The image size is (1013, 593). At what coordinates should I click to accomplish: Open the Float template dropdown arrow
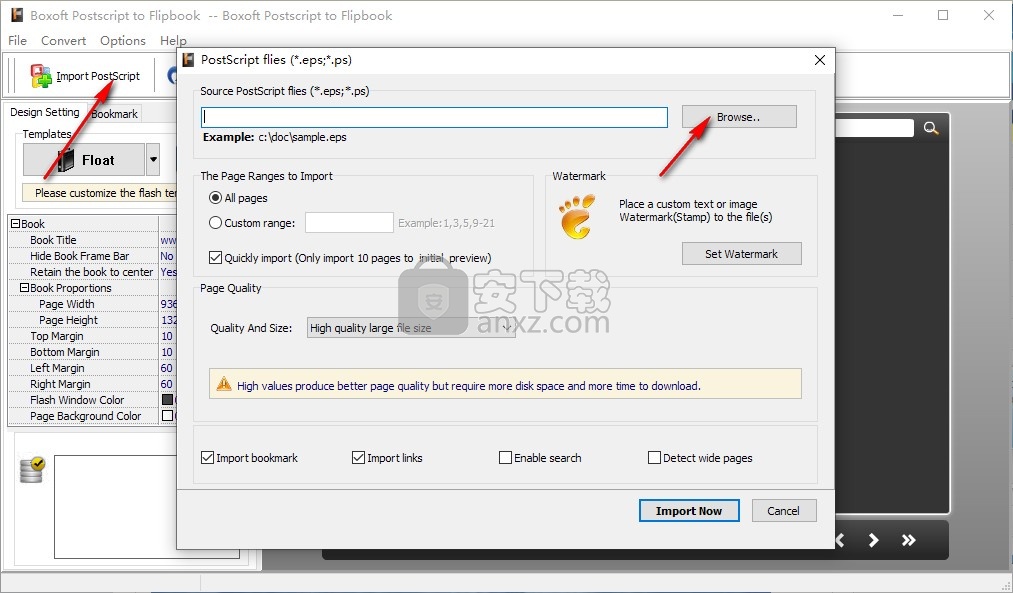pyautogui.click(x=153, y=160)
